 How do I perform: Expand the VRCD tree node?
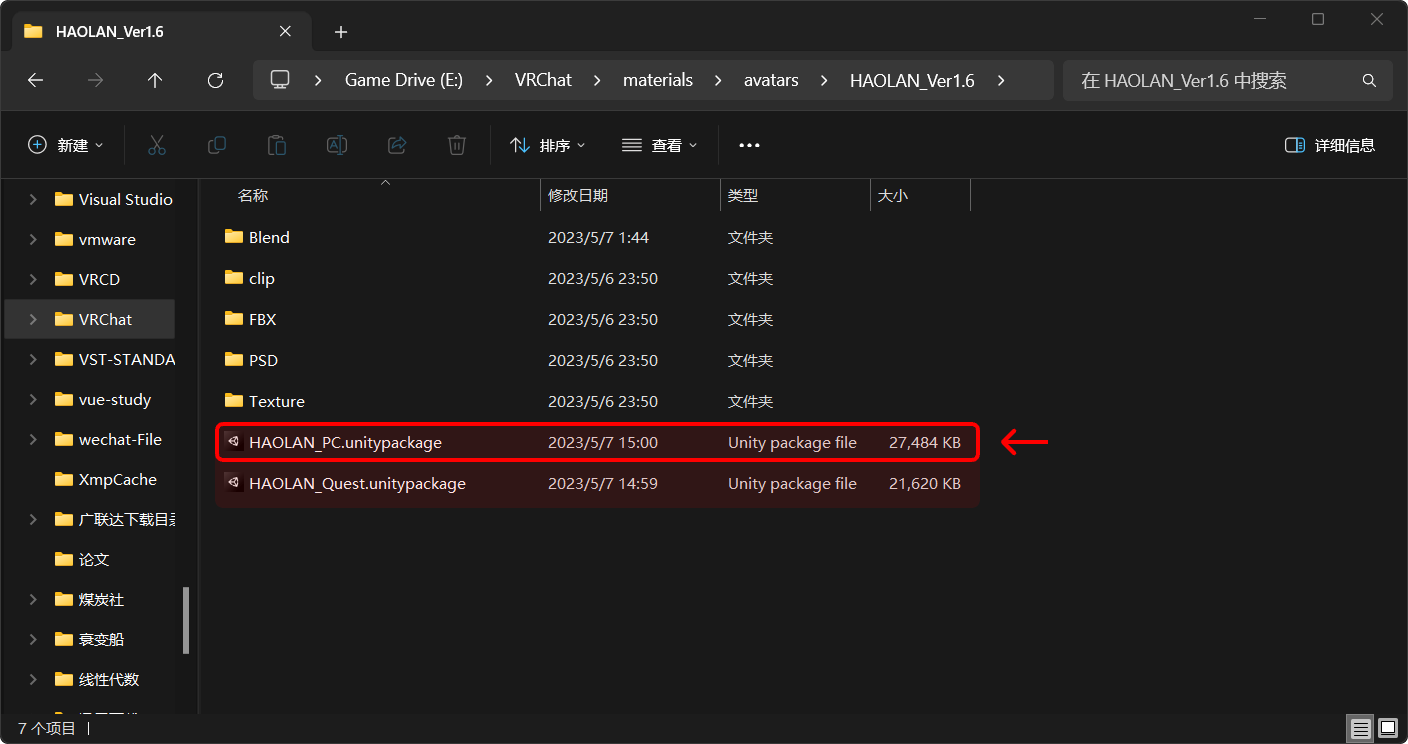(x=33, y=279)
